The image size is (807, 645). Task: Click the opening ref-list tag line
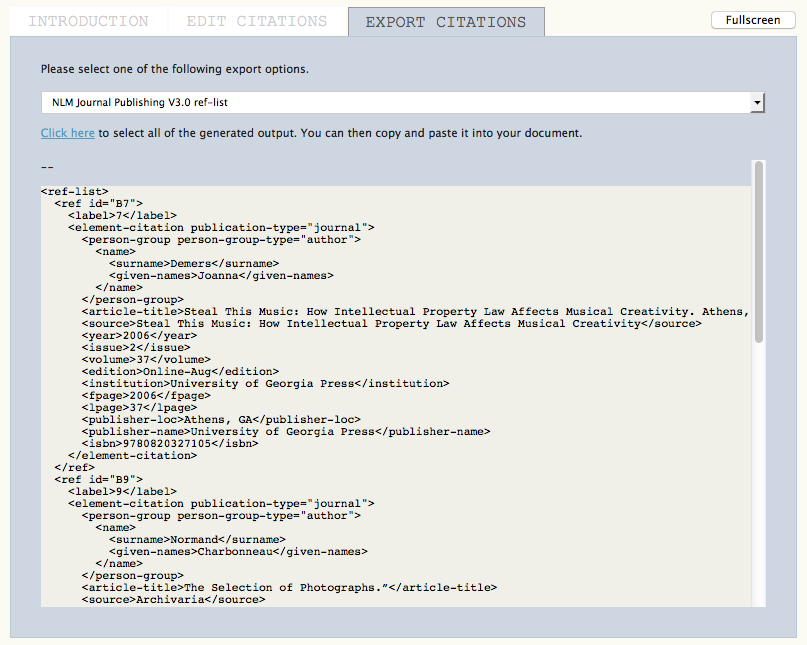click(x=75, y=191)
